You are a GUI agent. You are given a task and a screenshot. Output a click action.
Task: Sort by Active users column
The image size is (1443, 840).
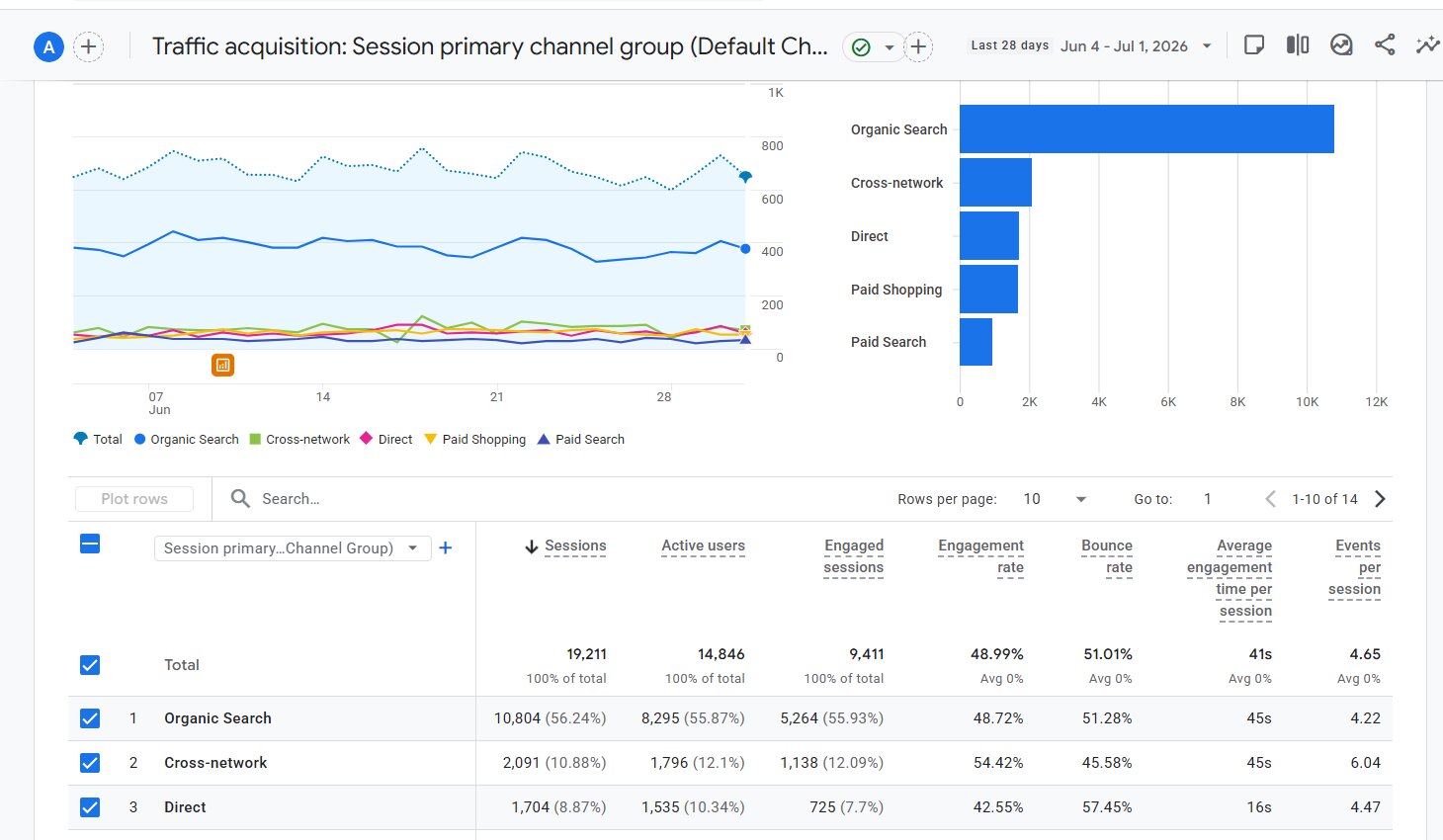pyautogui.click(x=703, y=546)
